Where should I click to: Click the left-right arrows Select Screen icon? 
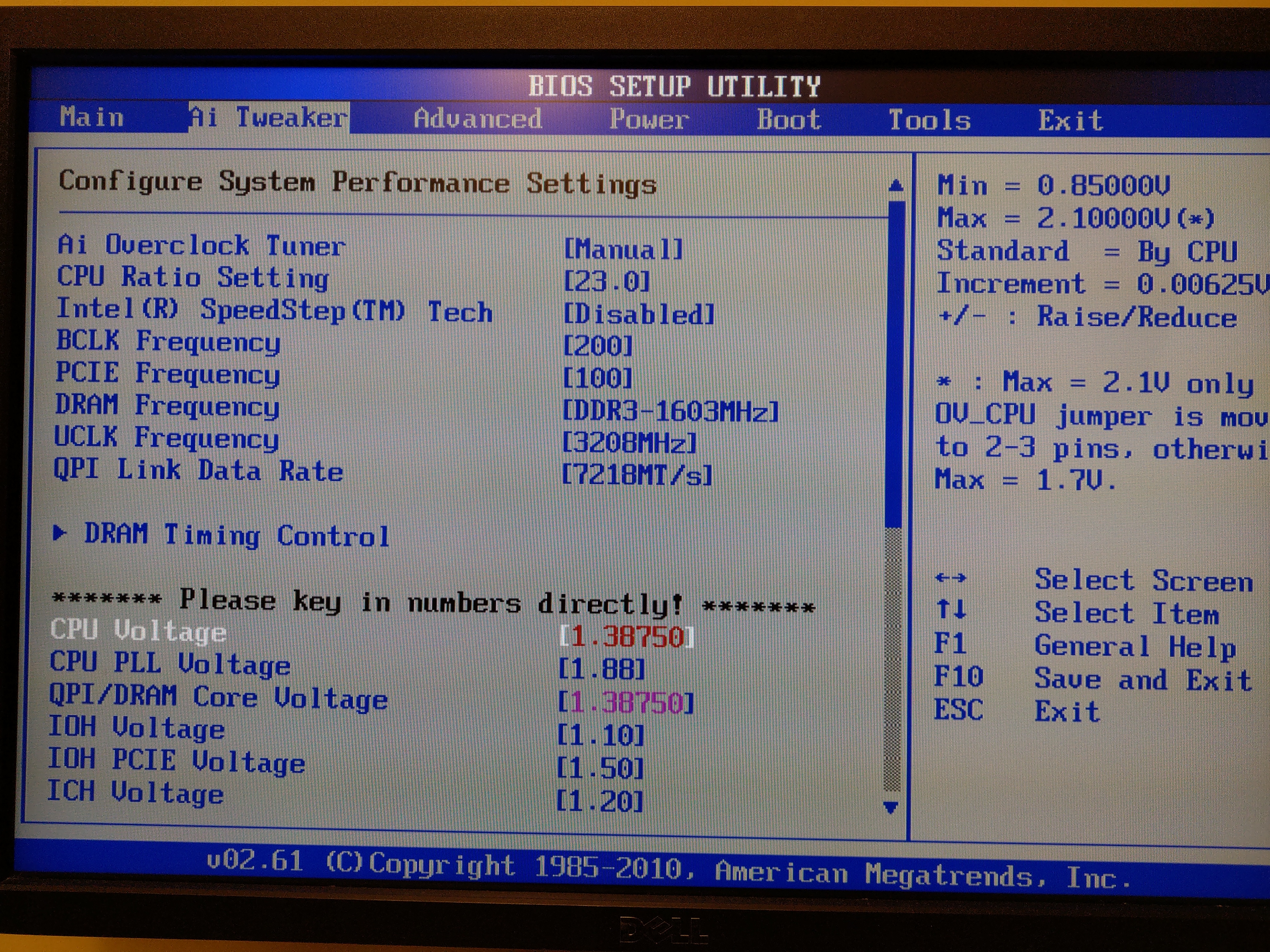pyautogui.click(x=950, y=578)
